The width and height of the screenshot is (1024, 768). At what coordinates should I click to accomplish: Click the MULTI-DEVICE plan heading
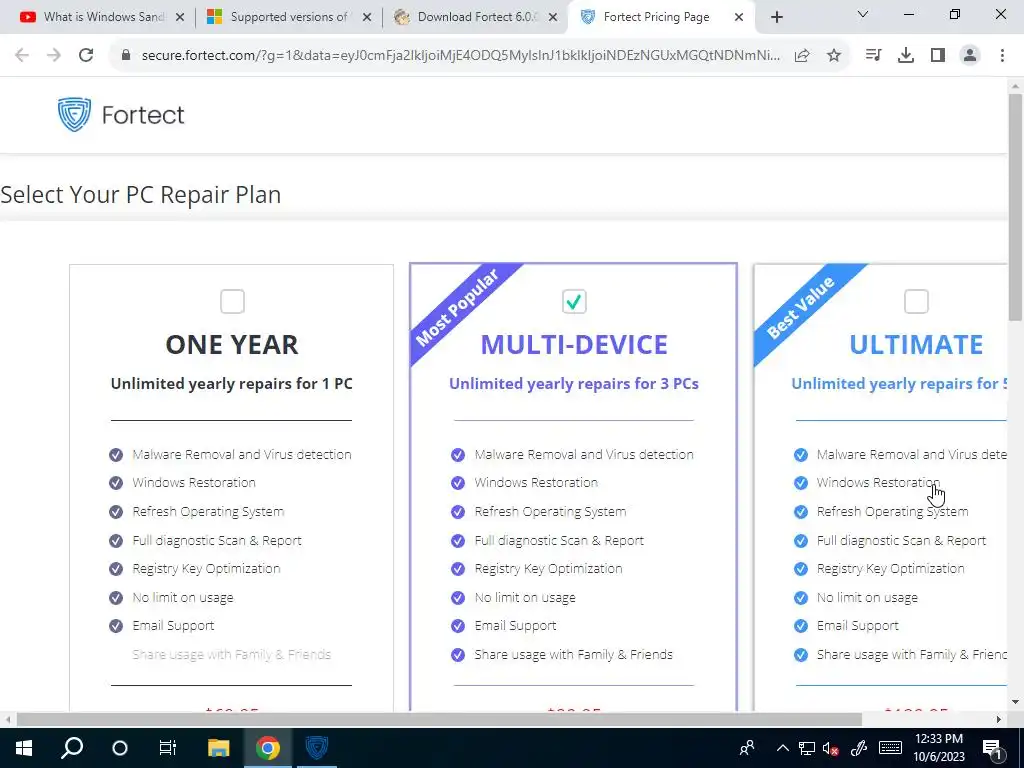click(x=574, y=345)
